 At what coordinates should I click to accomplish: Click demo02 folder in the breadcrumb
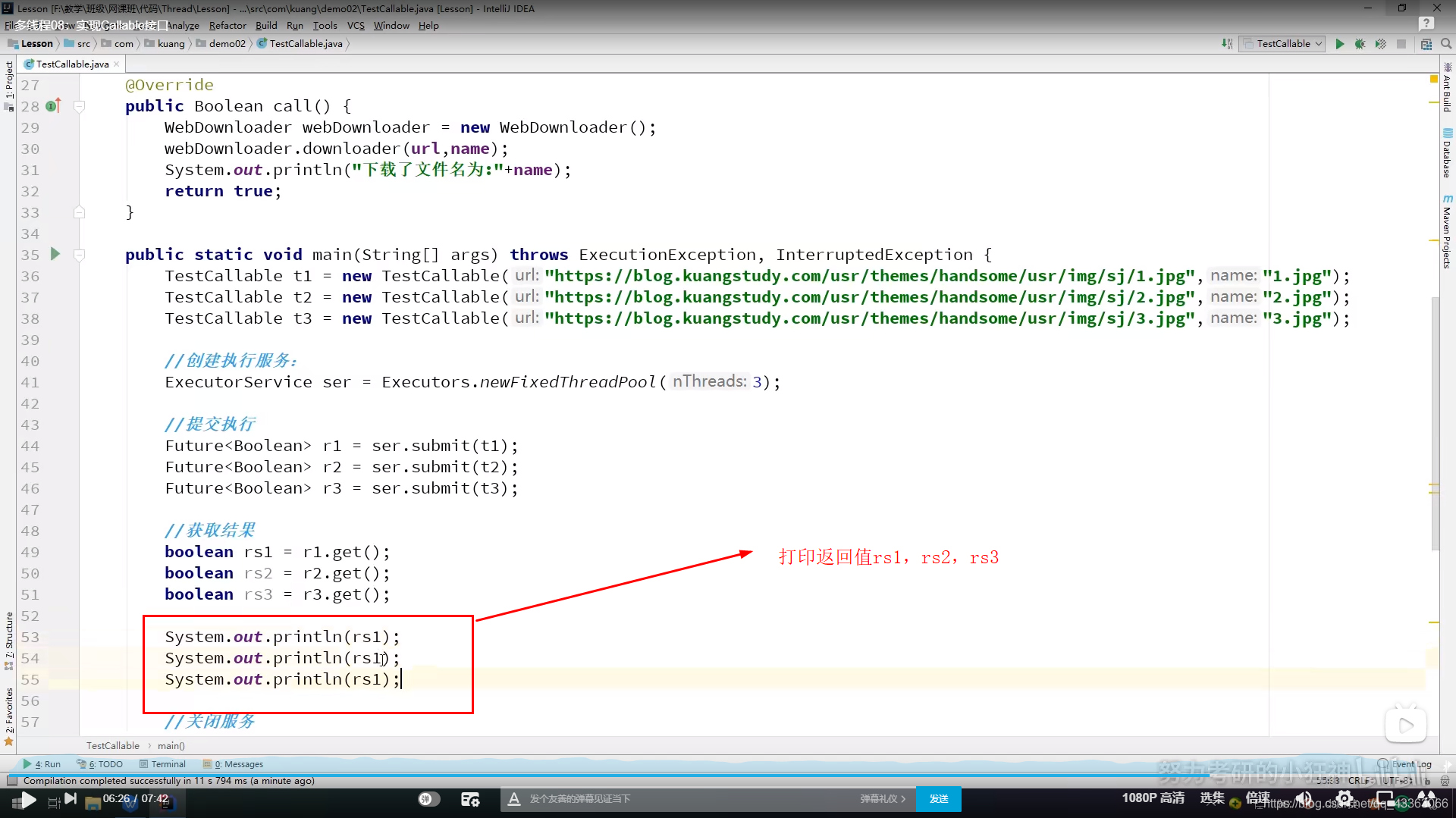click(221, 44)
